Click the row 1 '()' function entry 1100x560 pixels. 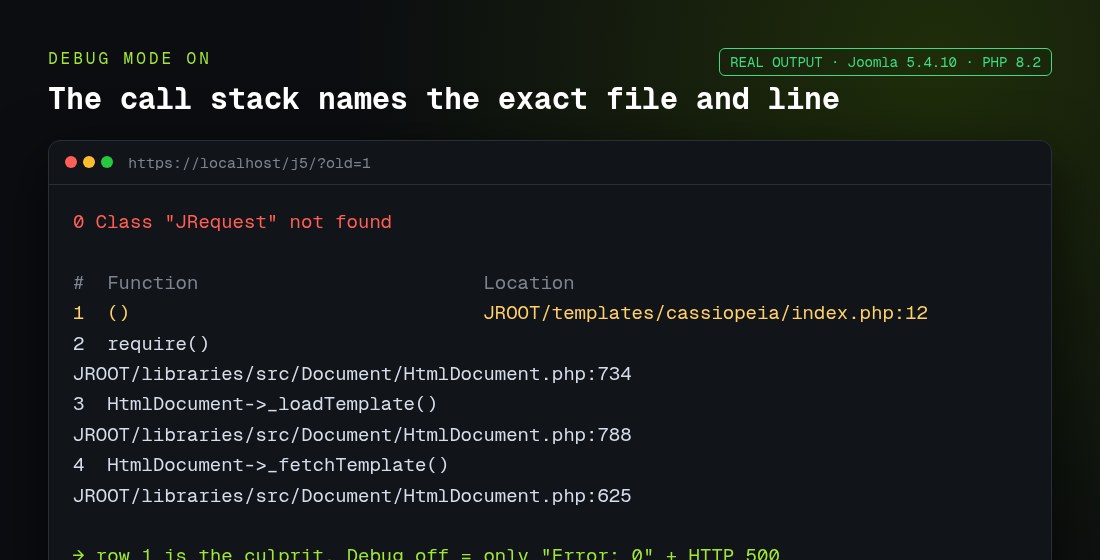pos(119,313)
